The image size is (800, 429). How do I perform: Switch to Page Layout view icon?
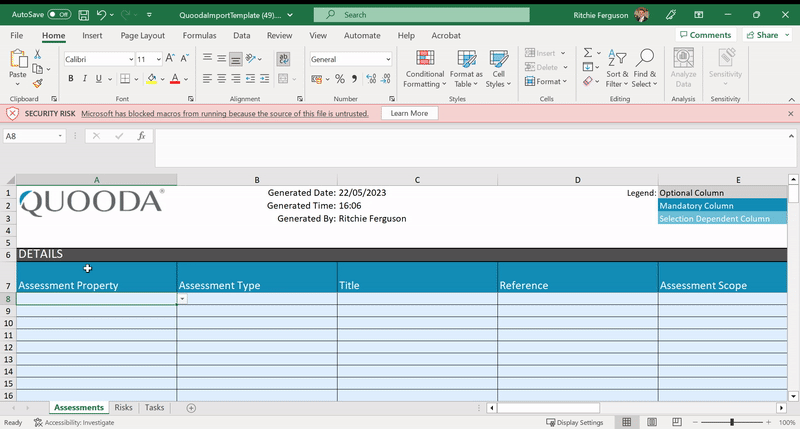652,422
